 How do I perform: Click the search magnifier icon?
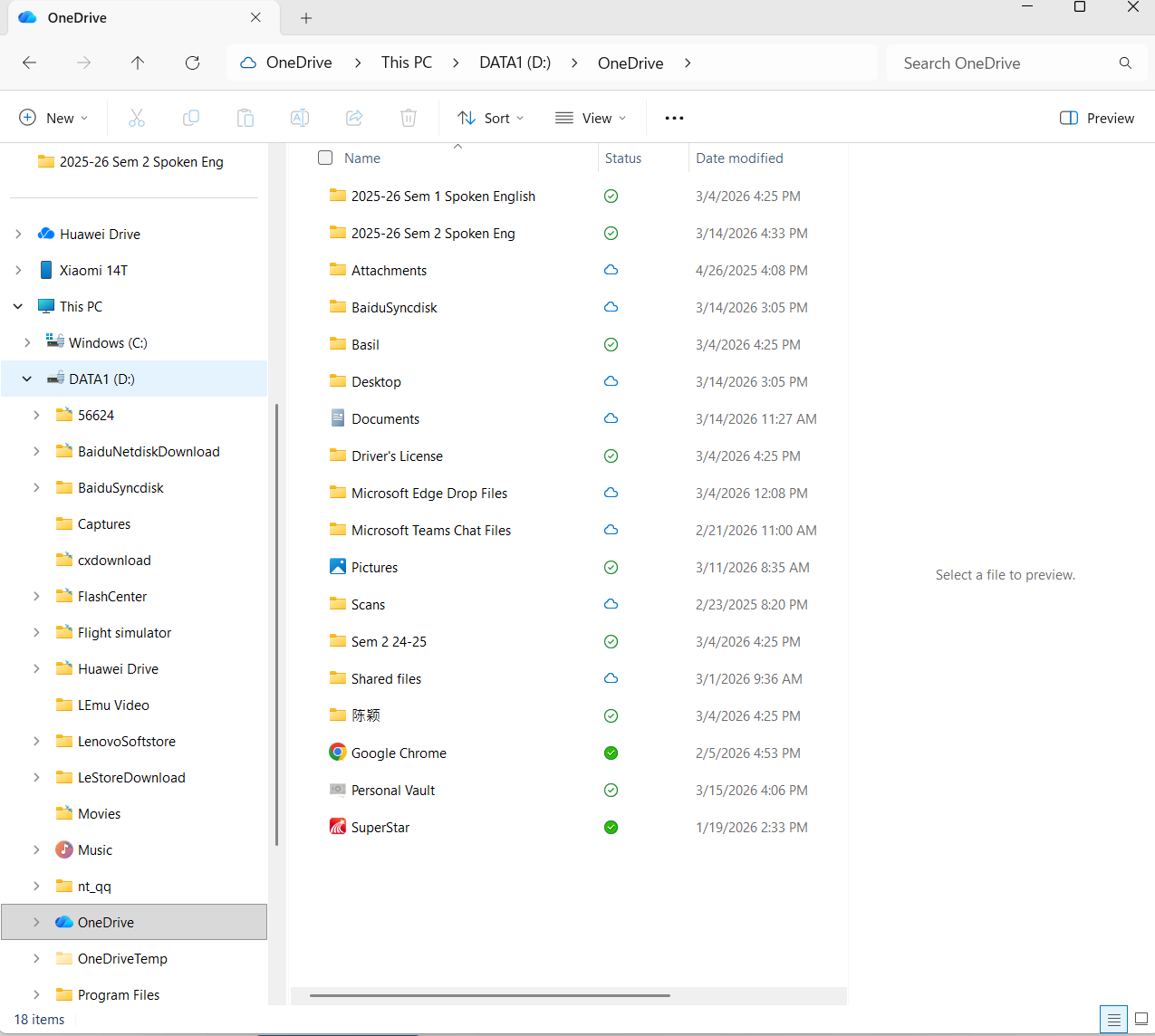[x=1125, y=62]
